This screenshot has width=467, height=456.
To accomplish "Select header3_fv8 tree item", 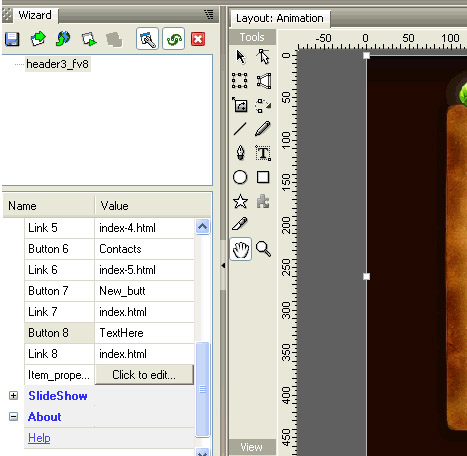I will coord(58,64).
